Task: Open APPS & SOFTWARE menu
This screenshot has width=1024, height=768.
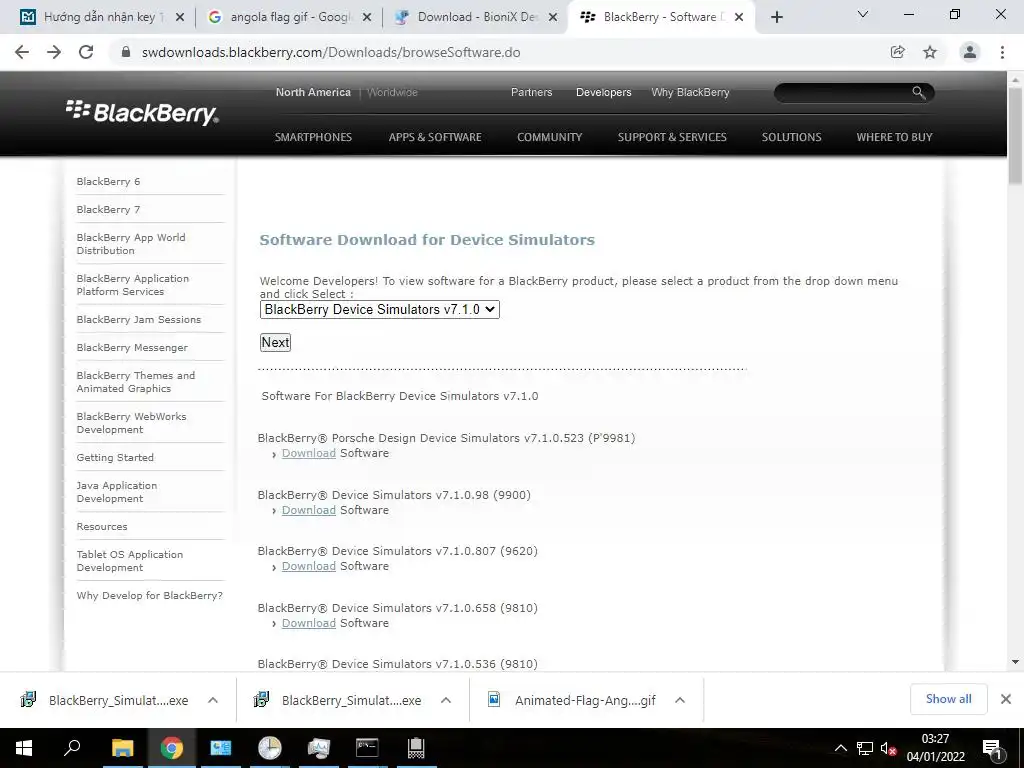Action: [435, 137]
